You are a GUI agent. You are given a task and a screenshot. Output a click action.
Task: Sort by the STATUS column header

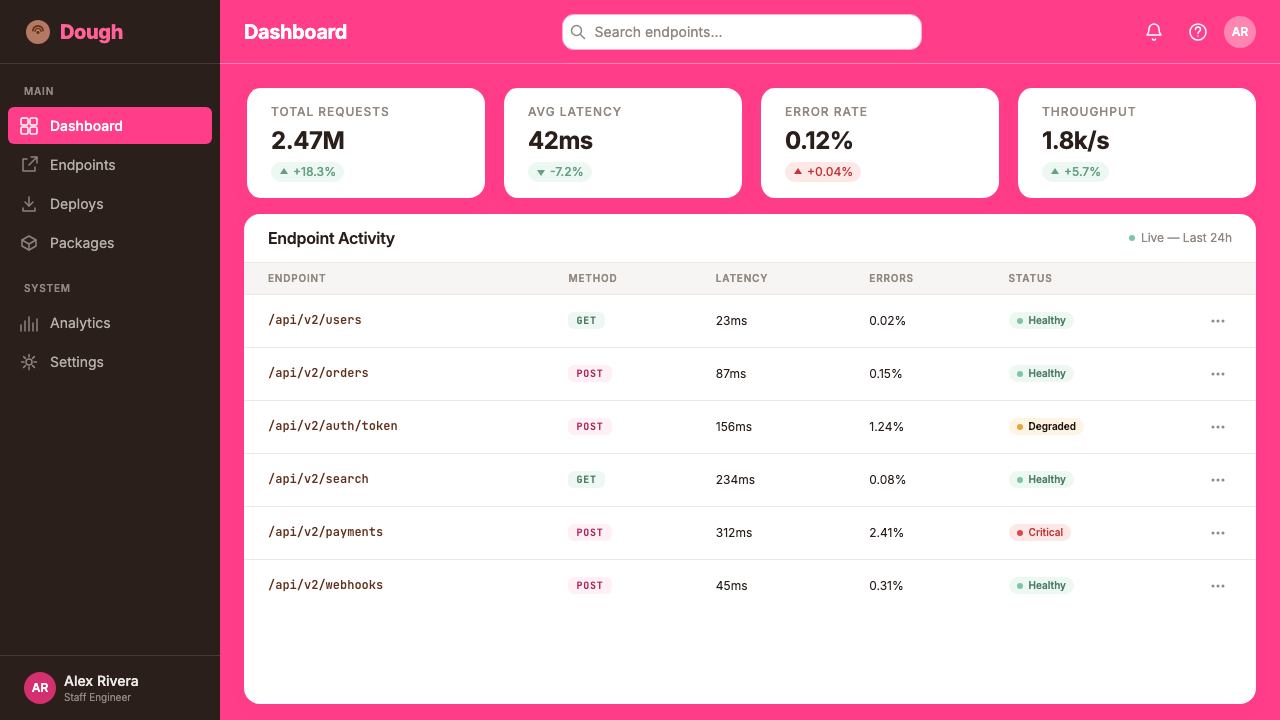1030,278
